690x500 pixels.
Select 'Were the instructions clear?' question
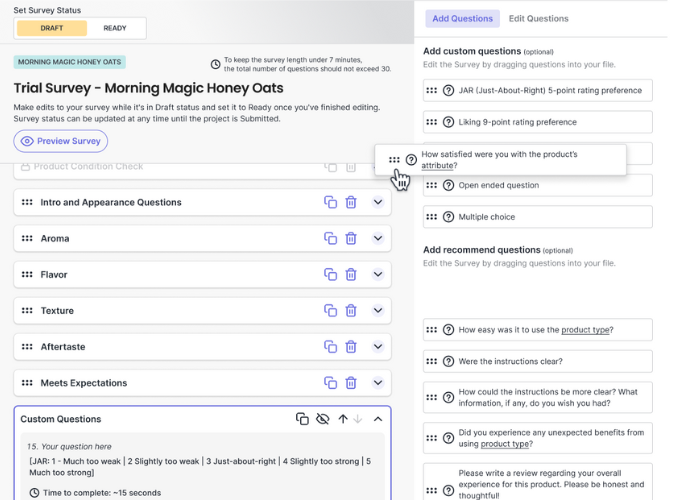click(x=538, y=361)
